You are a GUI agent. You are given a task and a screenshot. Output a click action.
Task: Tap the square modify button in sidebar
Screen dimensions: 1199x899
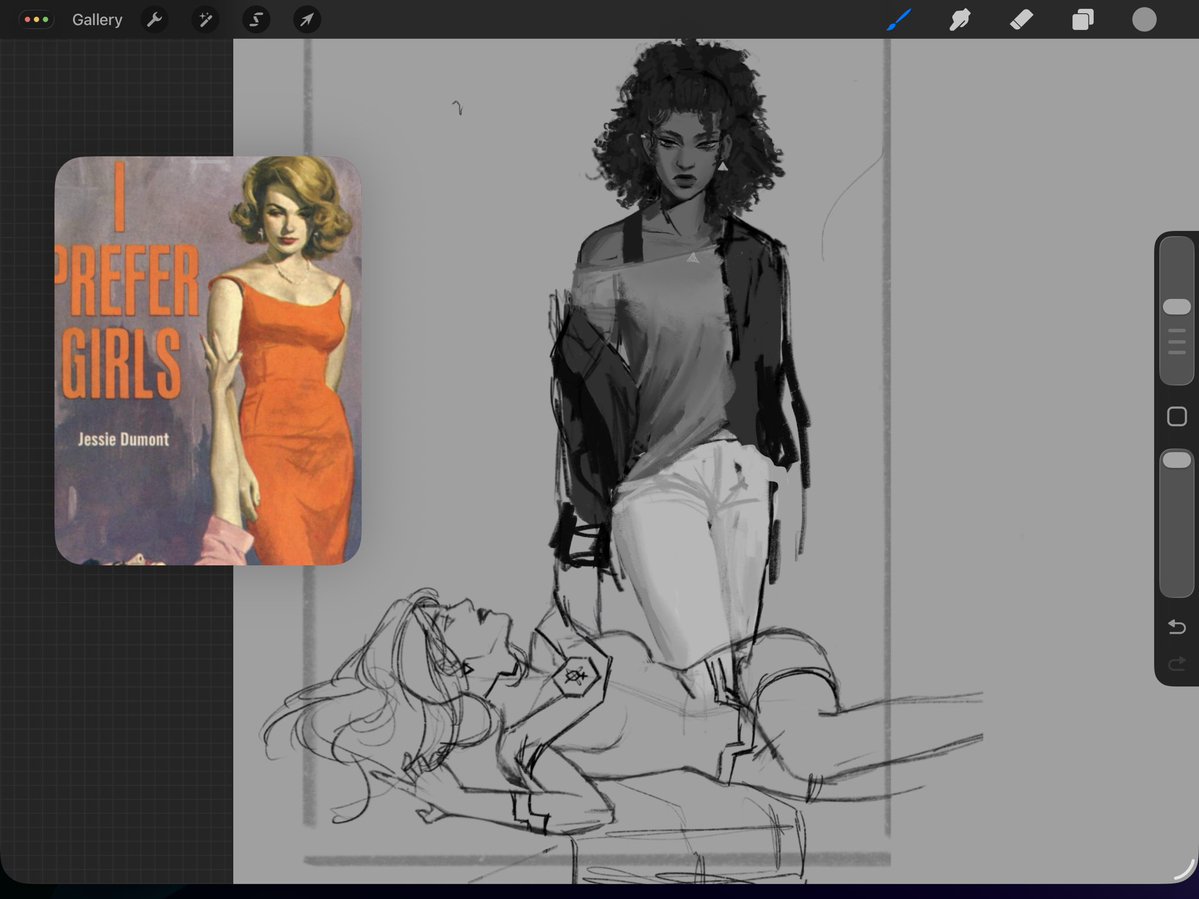pyautogui.click(x=1177, y=417)
